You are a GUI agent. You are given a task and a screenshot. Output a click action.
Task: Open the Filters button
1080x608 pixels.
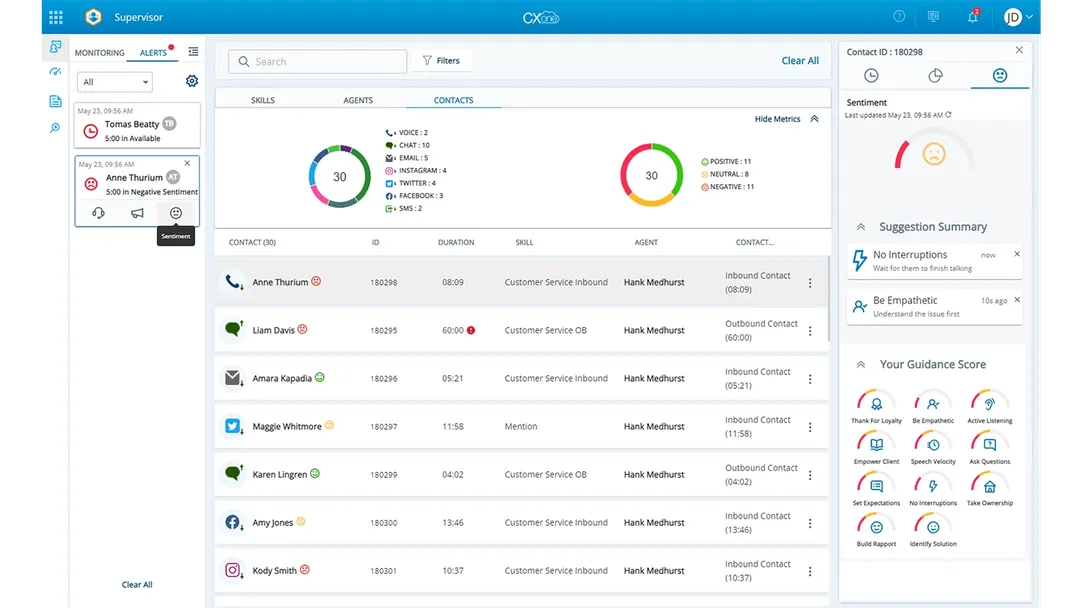[x=442, y=61]
